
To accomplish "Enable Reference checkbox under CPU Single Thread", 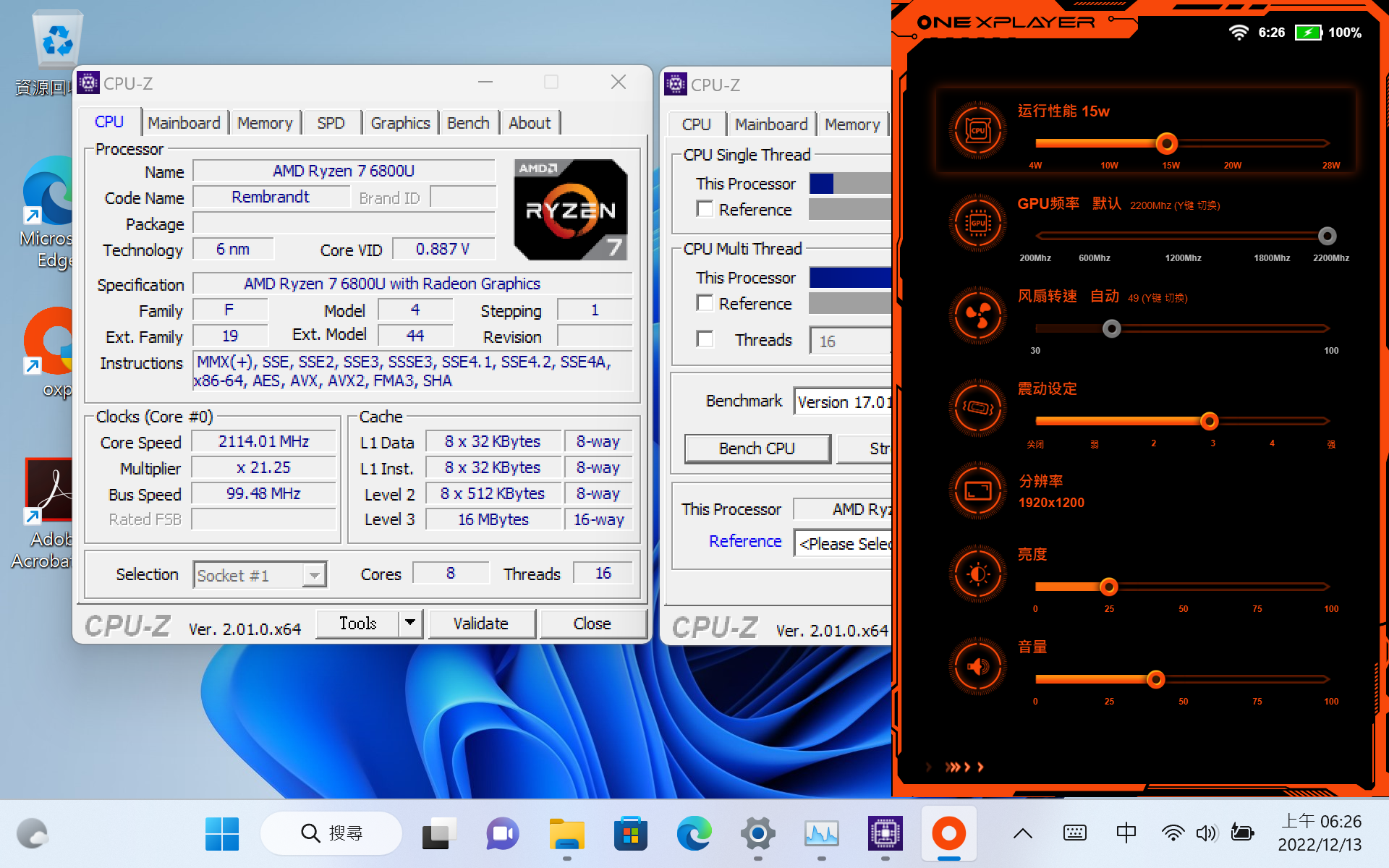I will pos(705,209).
